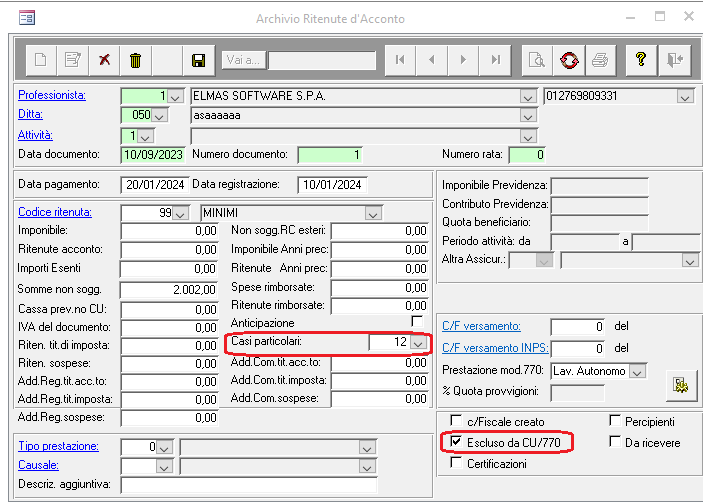
Task: Expand the Tipo prestazione code dropdown
Action: [x=165, y=448]
